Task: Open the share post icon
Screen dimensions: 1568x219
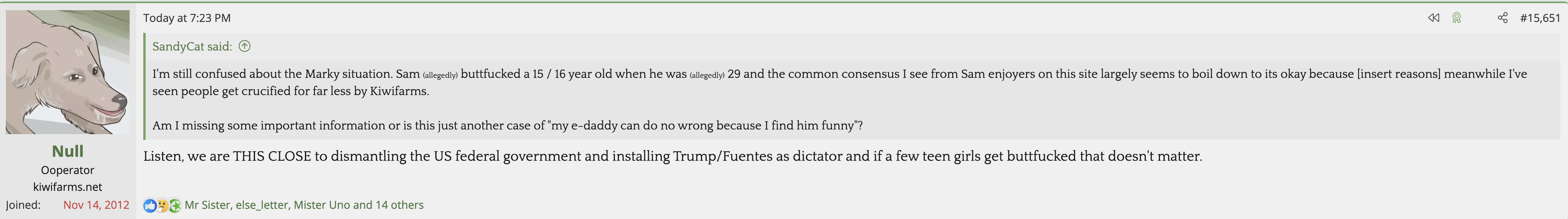Action: pos(1503,18)
